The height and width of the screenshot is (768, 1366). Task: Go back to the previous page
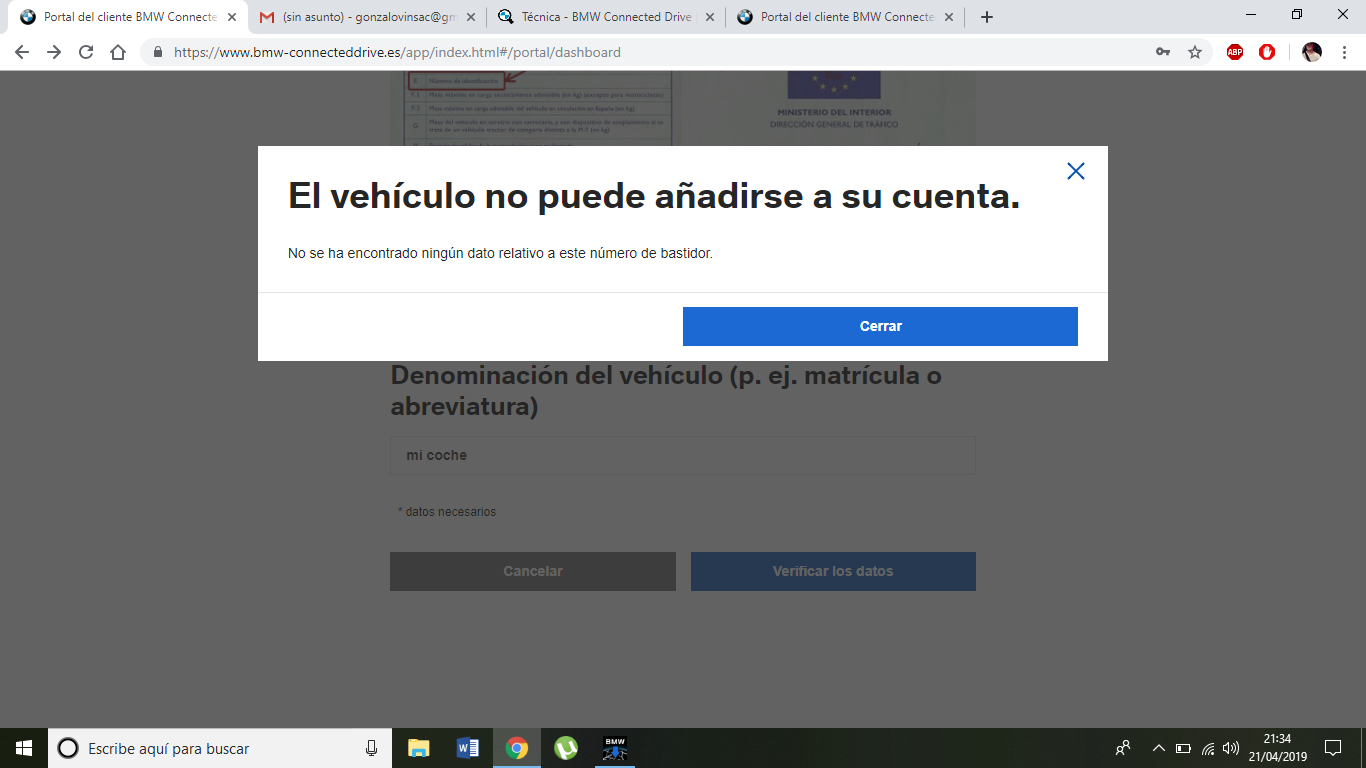point(22,52)
